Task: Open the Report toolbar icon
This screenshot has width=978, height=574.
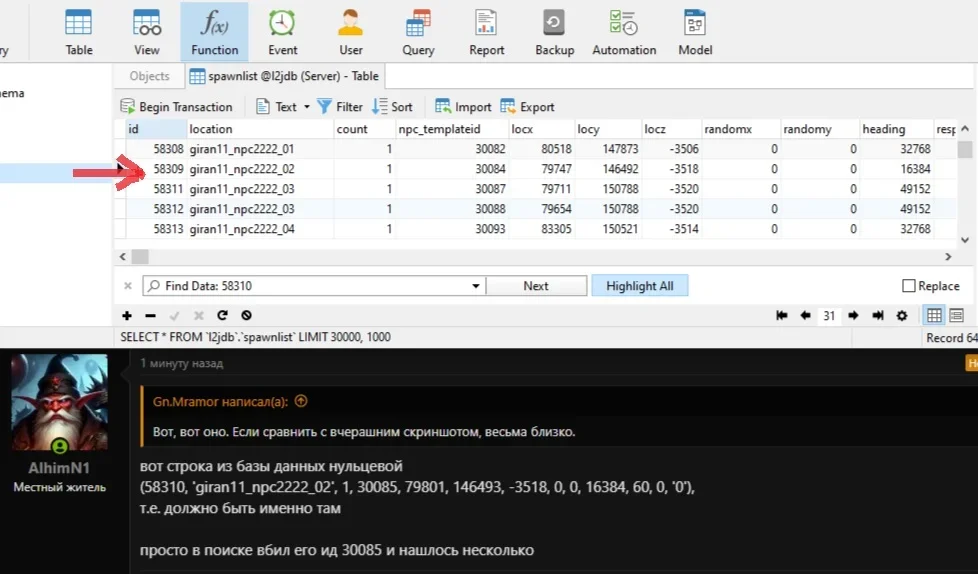Action: [487, 32]
